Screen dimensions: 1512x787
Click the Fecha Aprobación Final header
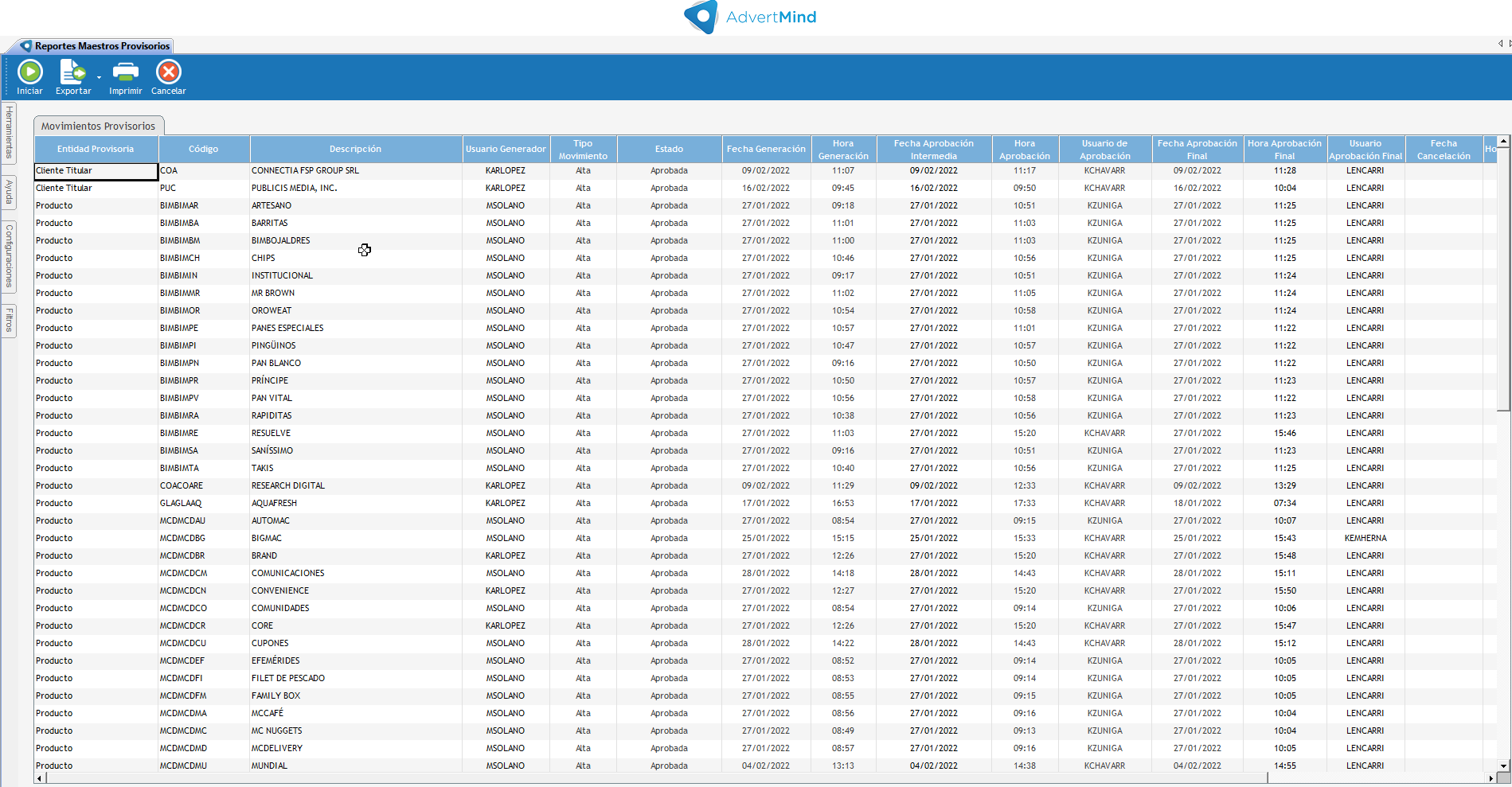tap(1197, 149)
